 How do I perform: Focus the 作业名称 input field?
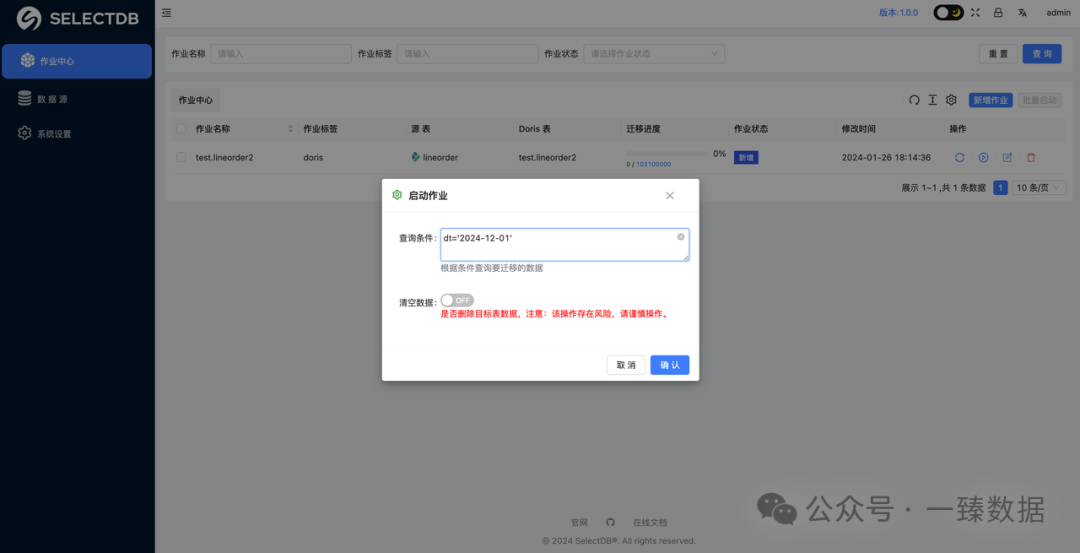pyautogui.click(x=281, y=54)
